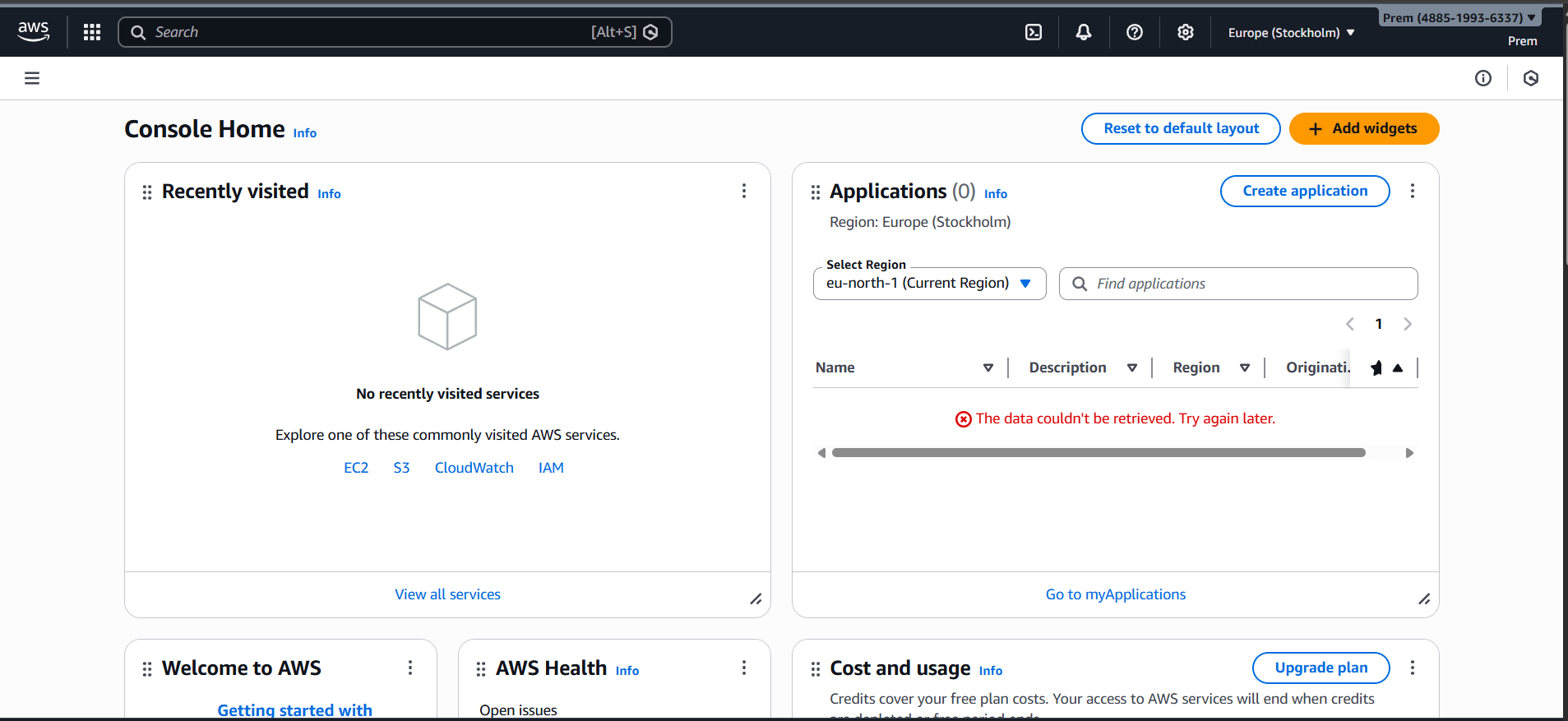The width and height of the screenshot is (1568, 721).
Task: Open Recently visited widget options menu
Action: coord(744,191)
